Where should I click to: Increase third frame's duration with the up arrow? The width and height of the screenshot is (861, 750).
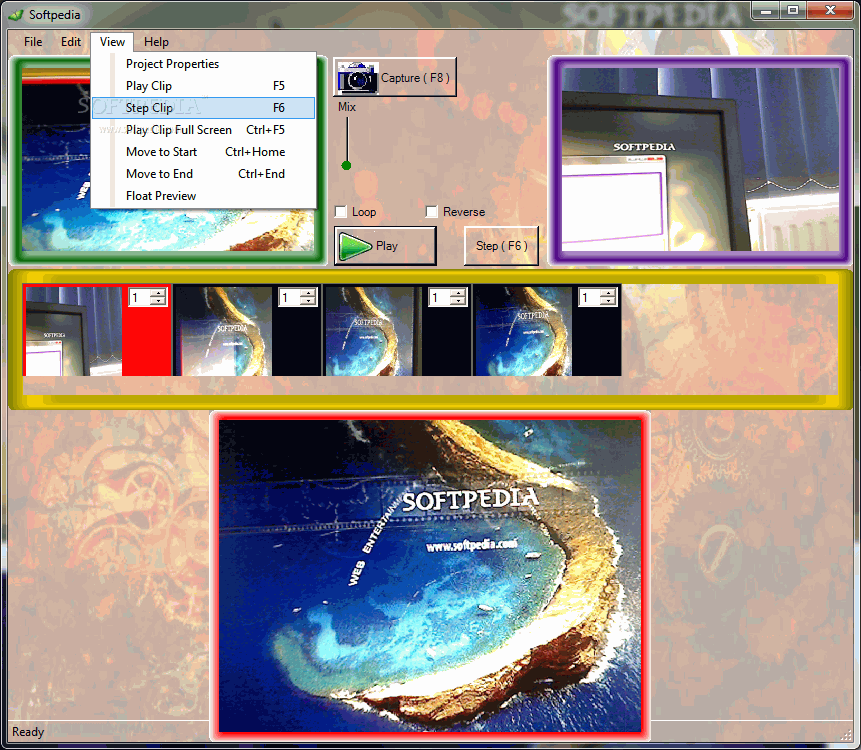458,293
